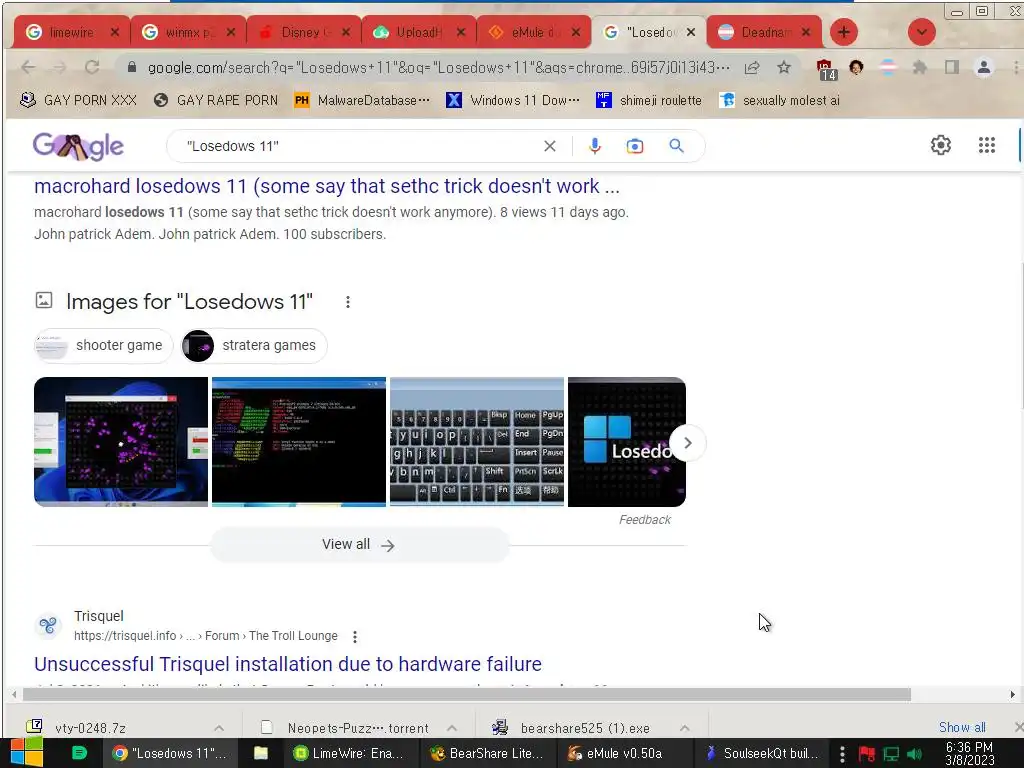Click the Chrome address bar URL
The width and height of the screenshot is (1024, 768).
(439, 67)
